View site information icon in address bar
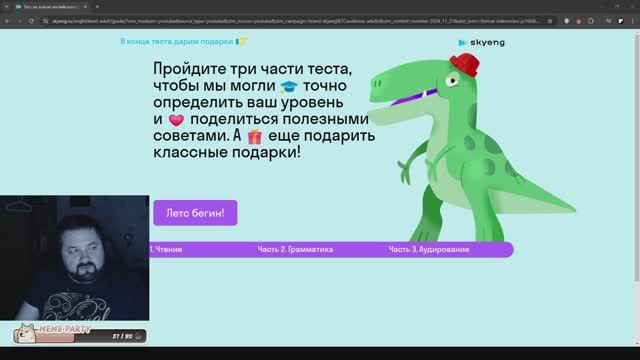The image size is (640, 360). 45,21
